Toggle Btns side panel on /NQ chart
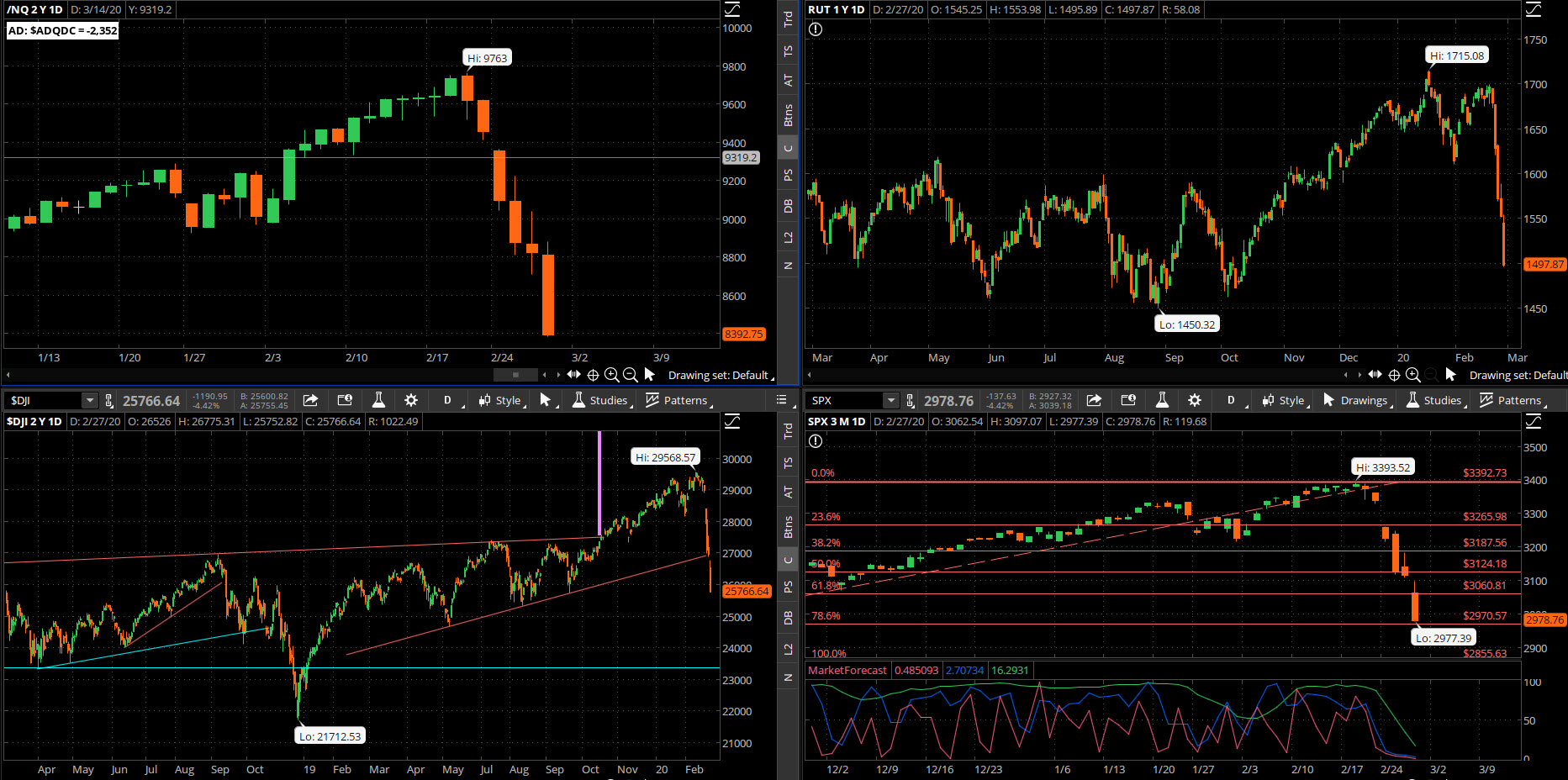 789,115
